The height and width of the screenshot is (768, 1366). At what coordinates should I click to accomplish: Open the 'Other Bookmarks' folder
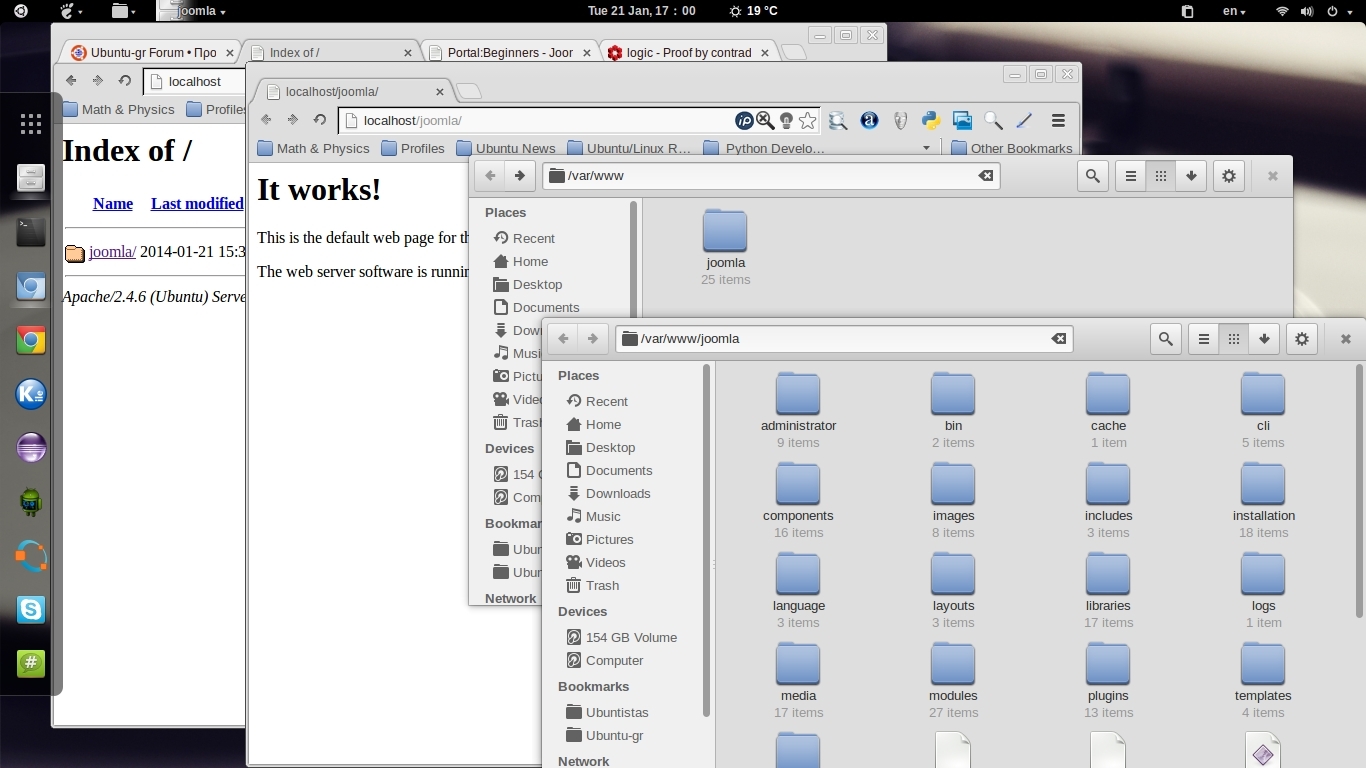[1011, 148]
